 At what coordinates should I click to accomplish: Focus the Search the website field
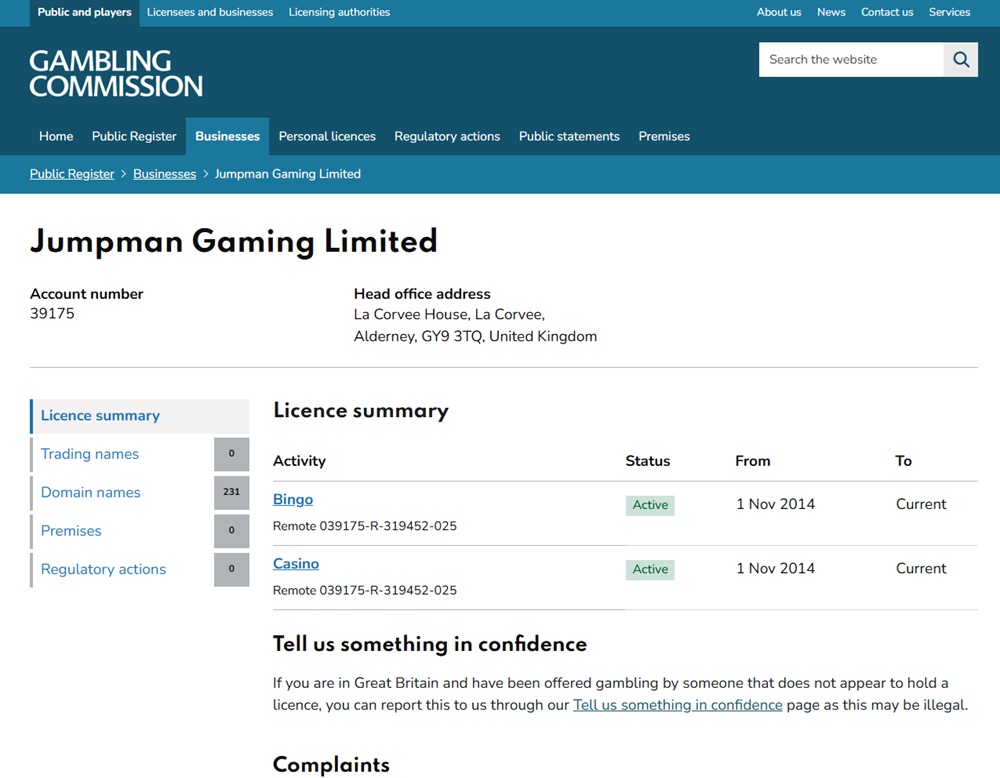[x=851, y=59]
